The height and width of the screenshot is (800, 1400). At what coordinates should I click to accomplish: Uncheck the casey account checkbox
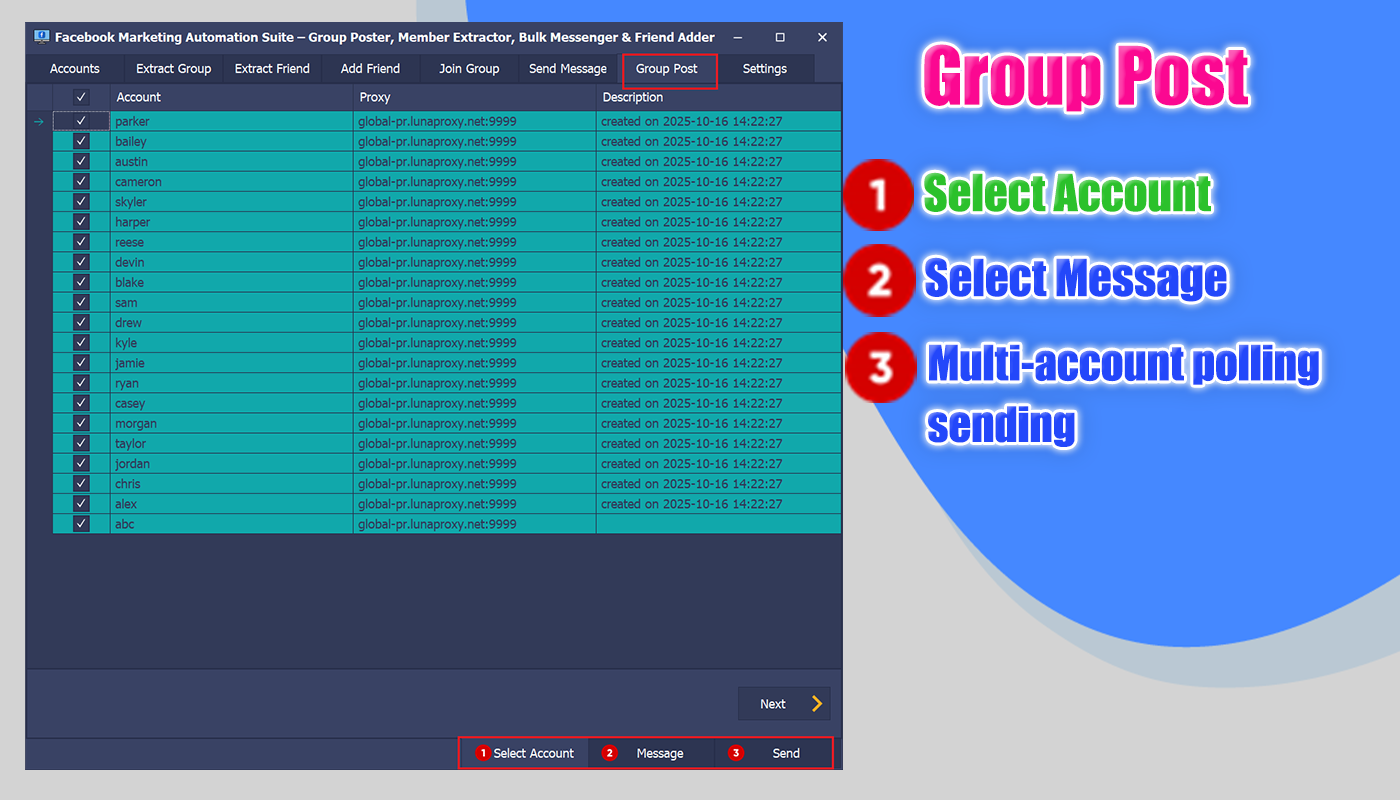pyautogui.click(x=81, y=403)
